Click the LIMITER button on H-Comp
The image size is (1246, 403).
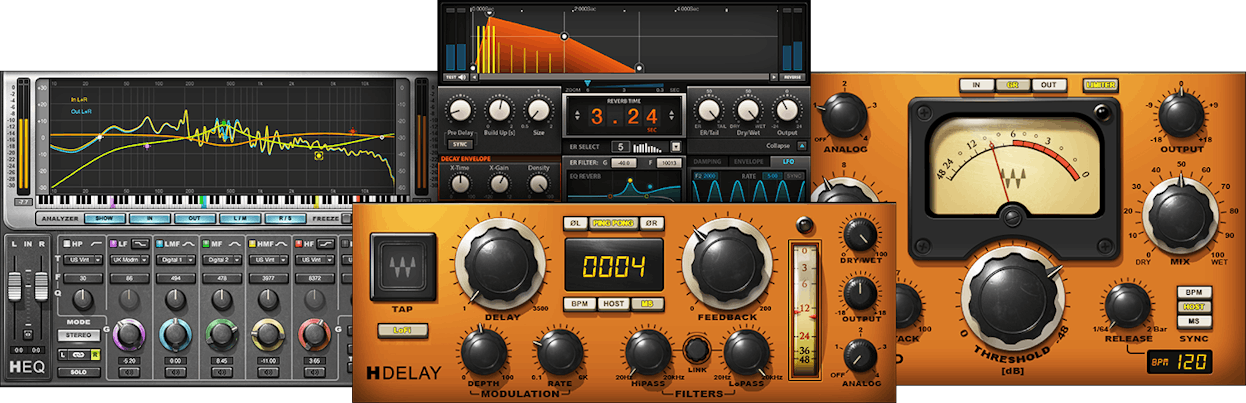click(1100, 85)
